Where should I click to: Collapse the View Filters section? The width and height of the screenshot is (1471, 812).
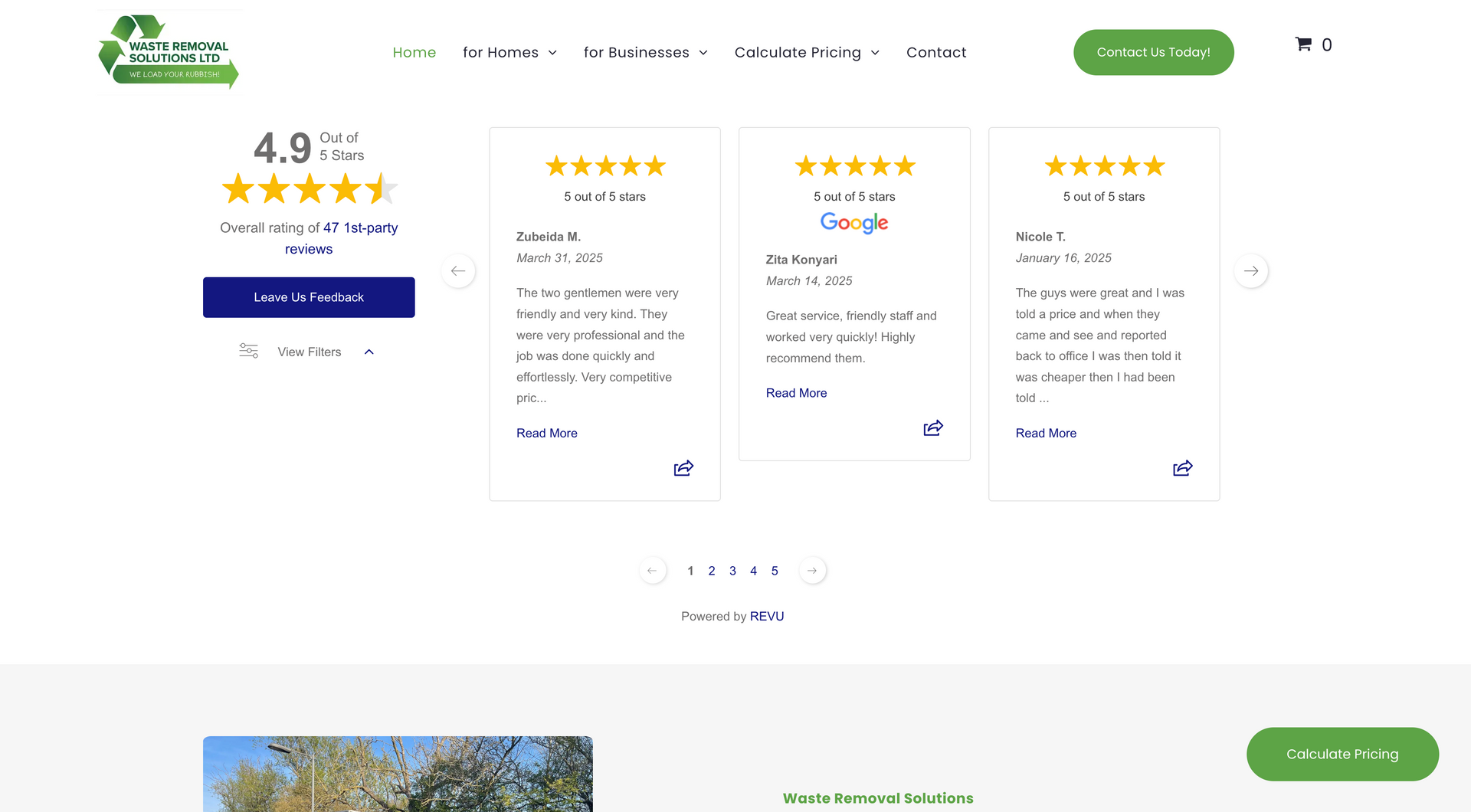point(369,352)
